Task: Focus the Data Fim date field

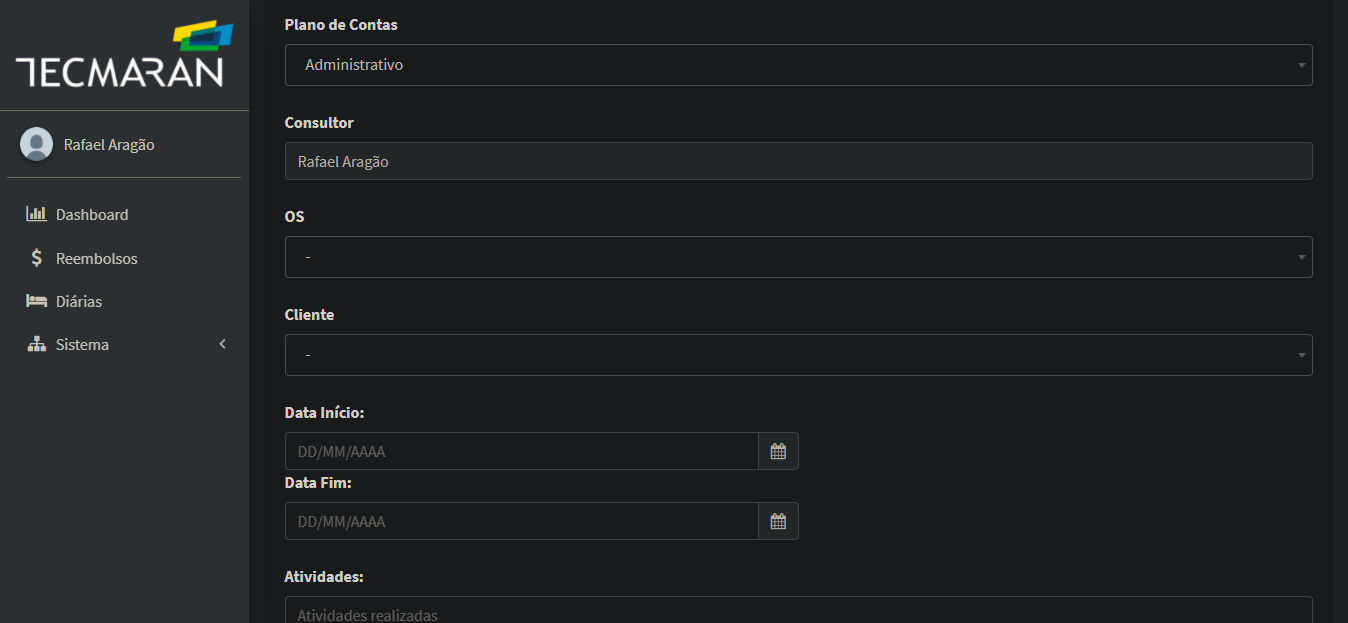Action: (x=521, y=521)
